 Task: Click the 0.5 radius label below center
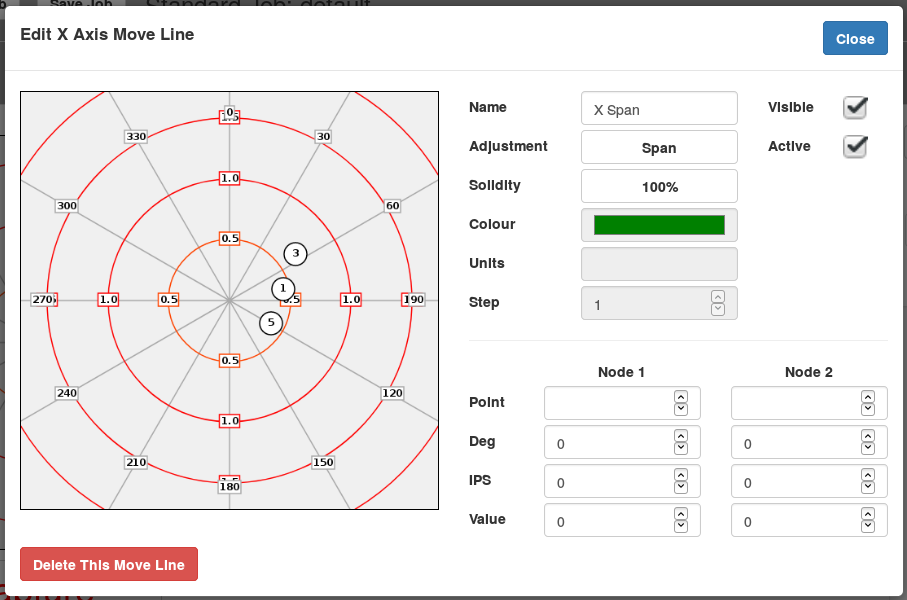click(x=228, y=360)
